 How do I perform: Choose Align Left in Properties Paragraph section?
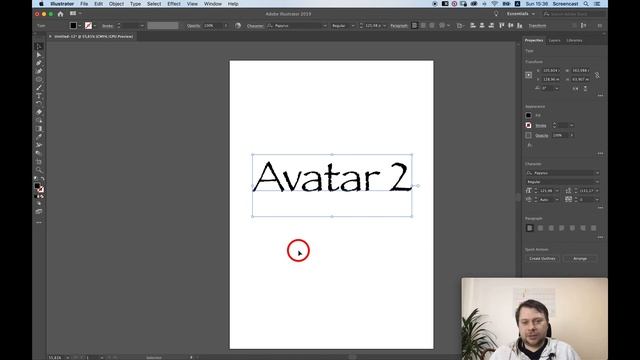tap(530, 228)
